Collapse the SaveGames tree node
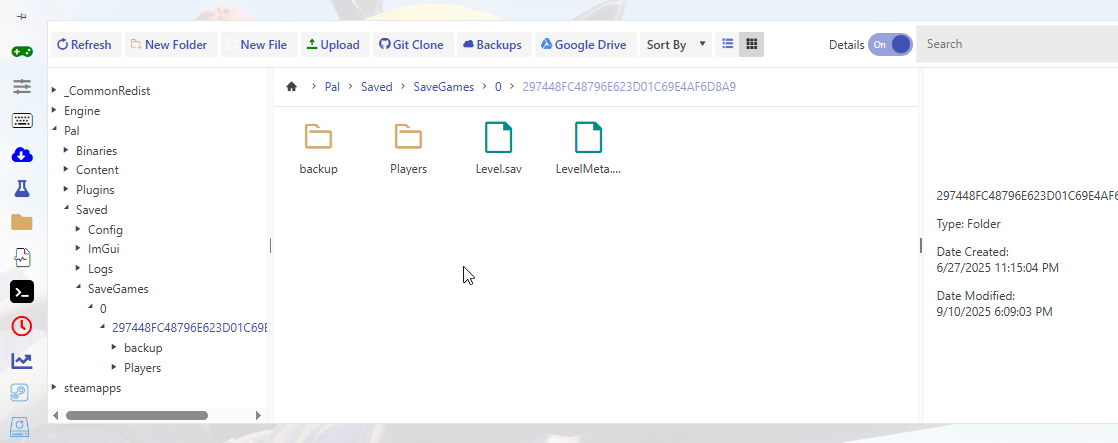Image resolution: width=1118 pixels, height=443 pixels. 78,288
